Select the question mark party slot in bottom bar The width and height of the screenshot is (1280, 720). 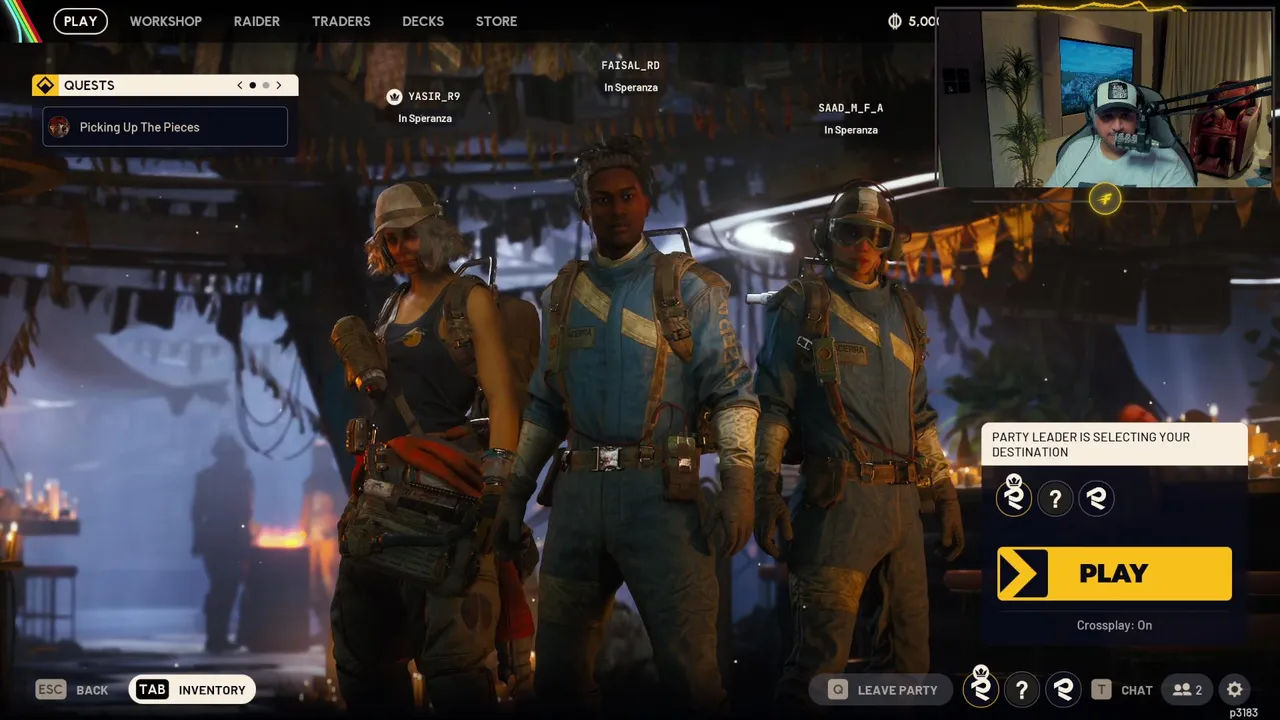[x=1021, y=689]
